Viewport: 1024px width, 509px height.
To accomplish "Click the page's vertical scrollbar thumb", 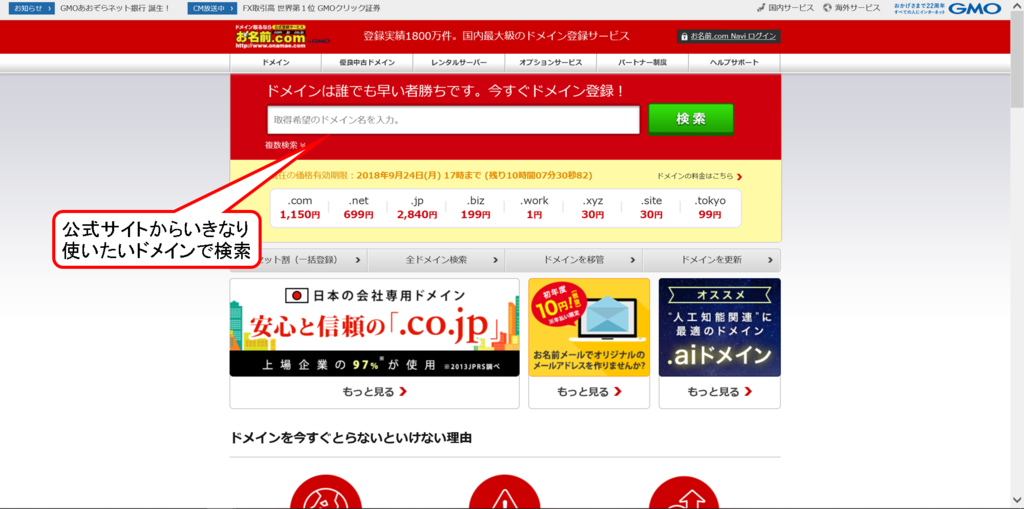I will [1017, 60].
